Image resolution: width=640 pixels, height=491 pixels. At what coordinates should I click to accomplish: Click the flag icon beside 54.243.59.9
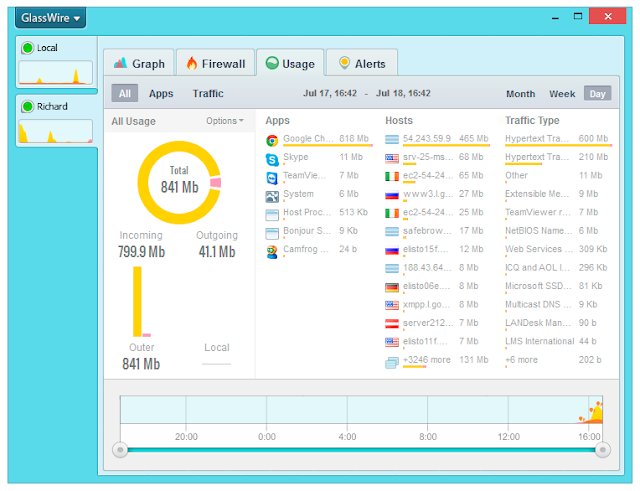(x=392, y=140)
